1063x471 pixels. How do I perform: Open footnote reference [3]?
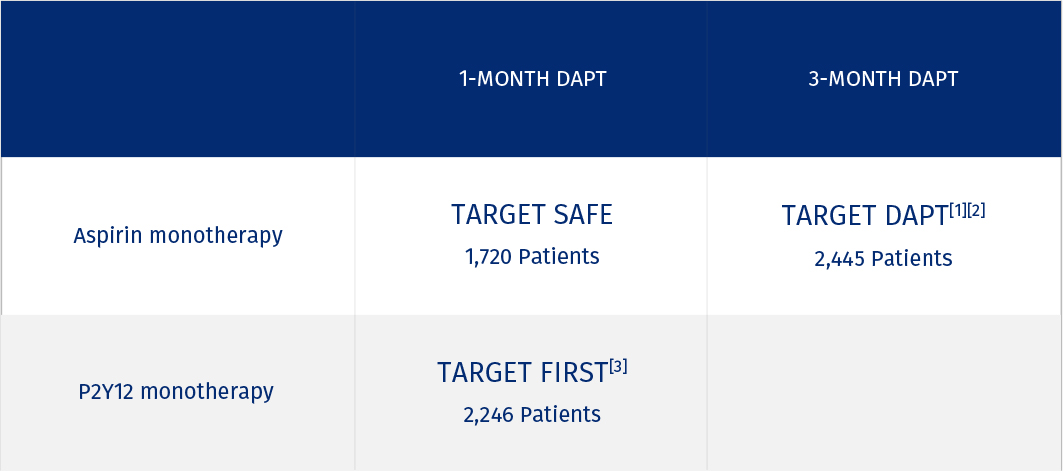[618, 367]
